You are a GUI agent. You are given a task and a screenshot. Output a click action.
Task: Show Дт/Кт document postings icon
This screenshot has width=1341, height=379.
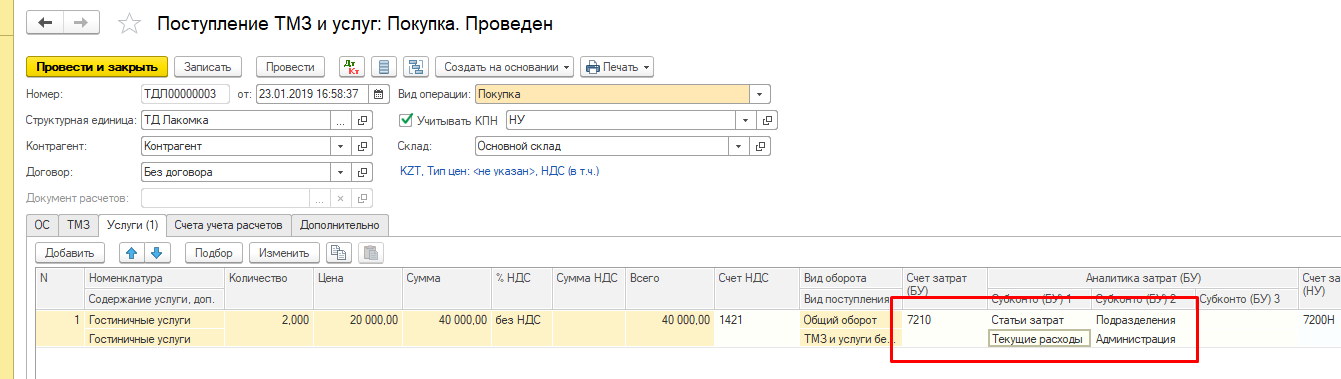click(x=351, y=67)
